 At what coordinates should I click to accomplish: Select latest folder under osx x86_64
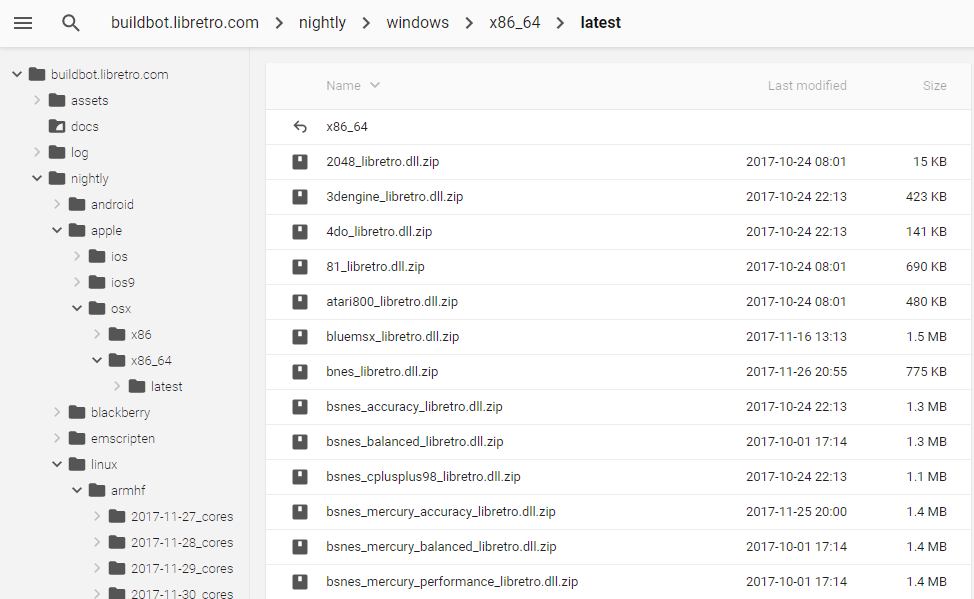coord(166,386)
